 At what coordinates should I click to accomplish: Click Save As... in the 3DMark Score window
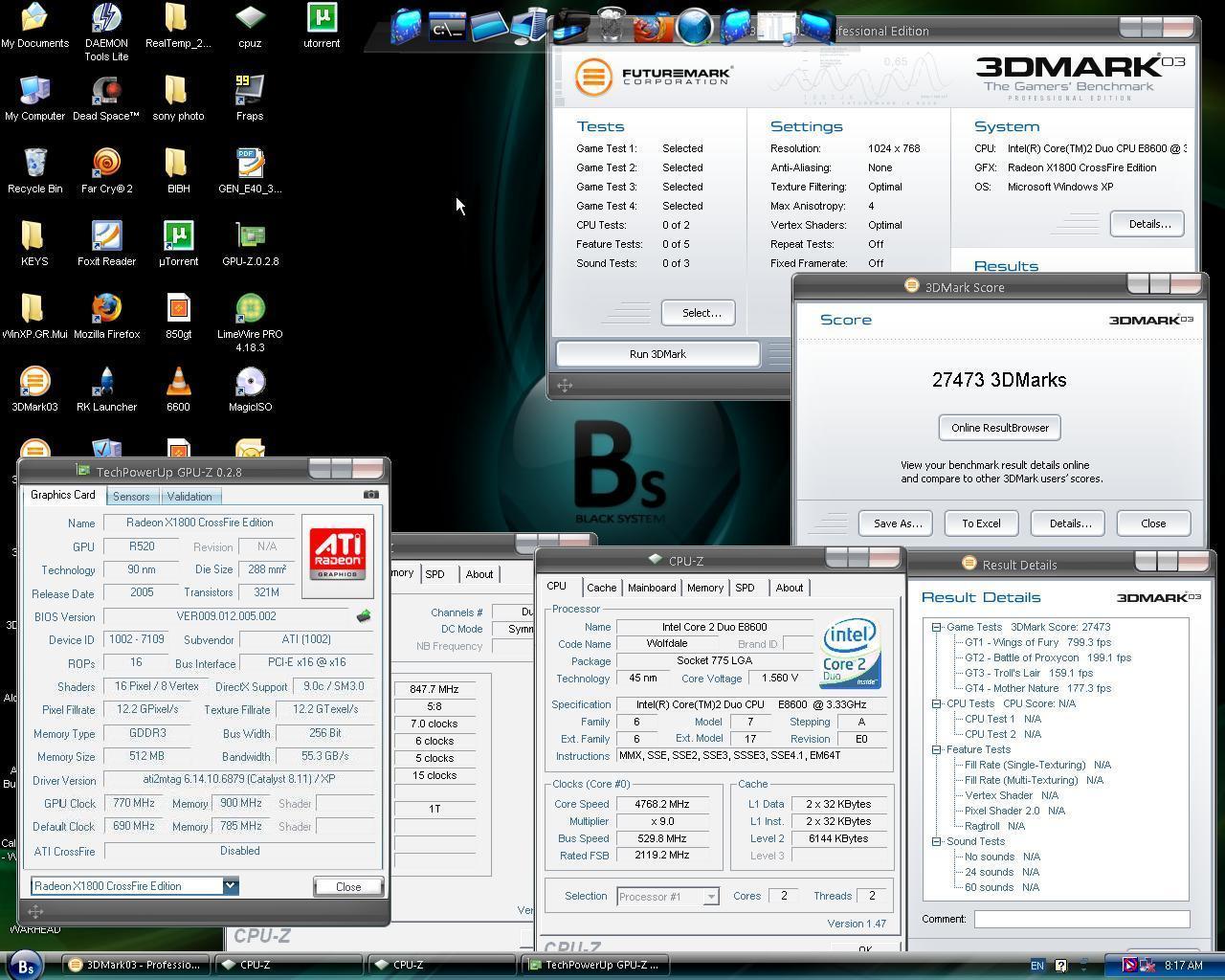[898, 523]
